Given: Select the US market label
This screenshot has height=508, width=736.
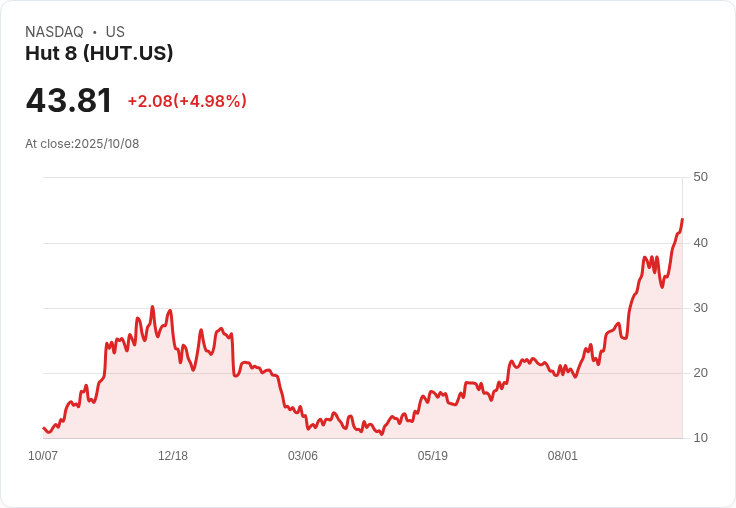Looking at the screenshot, I should tap(115, 32).
